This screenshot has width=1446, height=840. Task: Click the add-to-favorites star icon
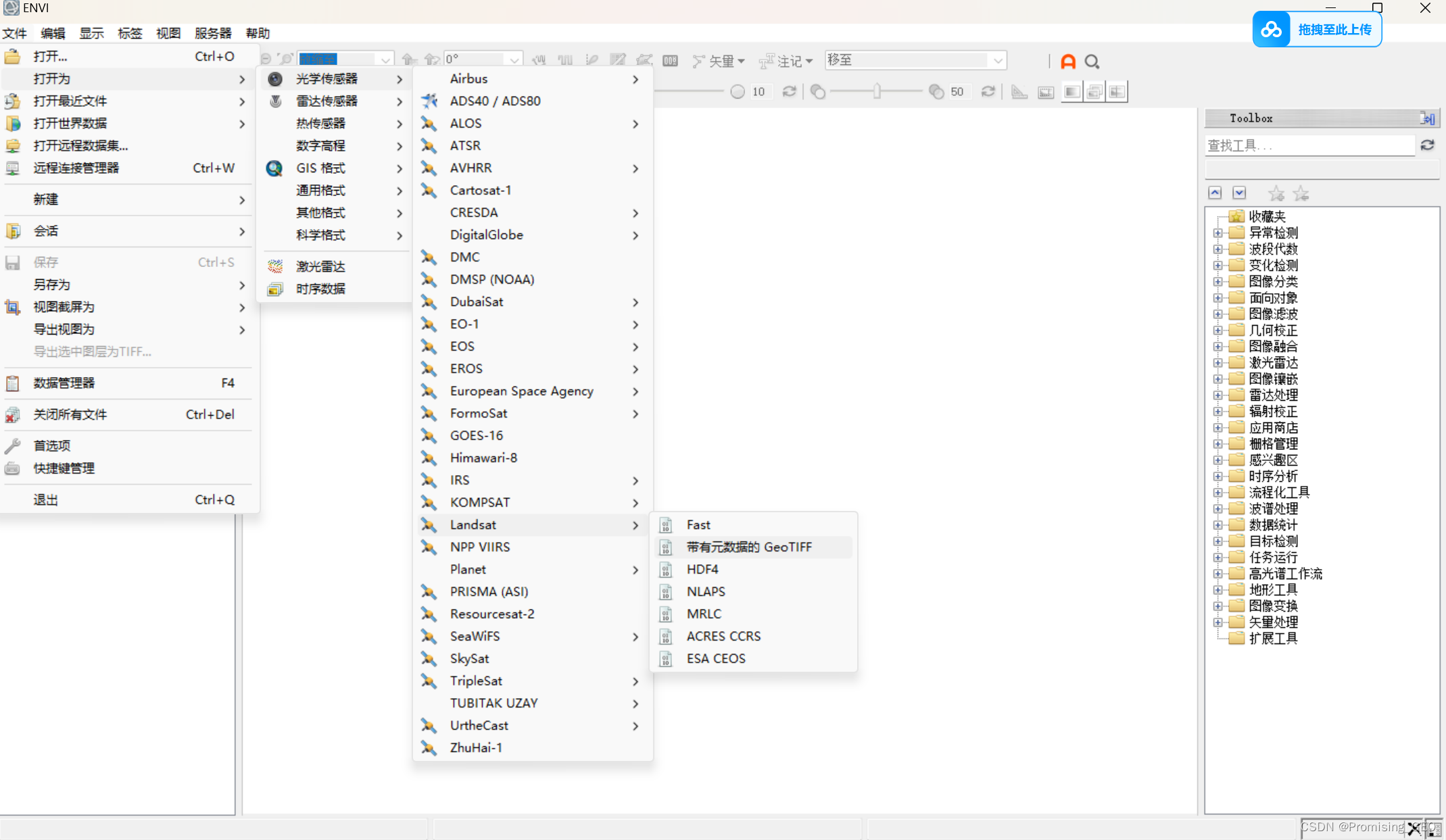(x=1276, y=194)
